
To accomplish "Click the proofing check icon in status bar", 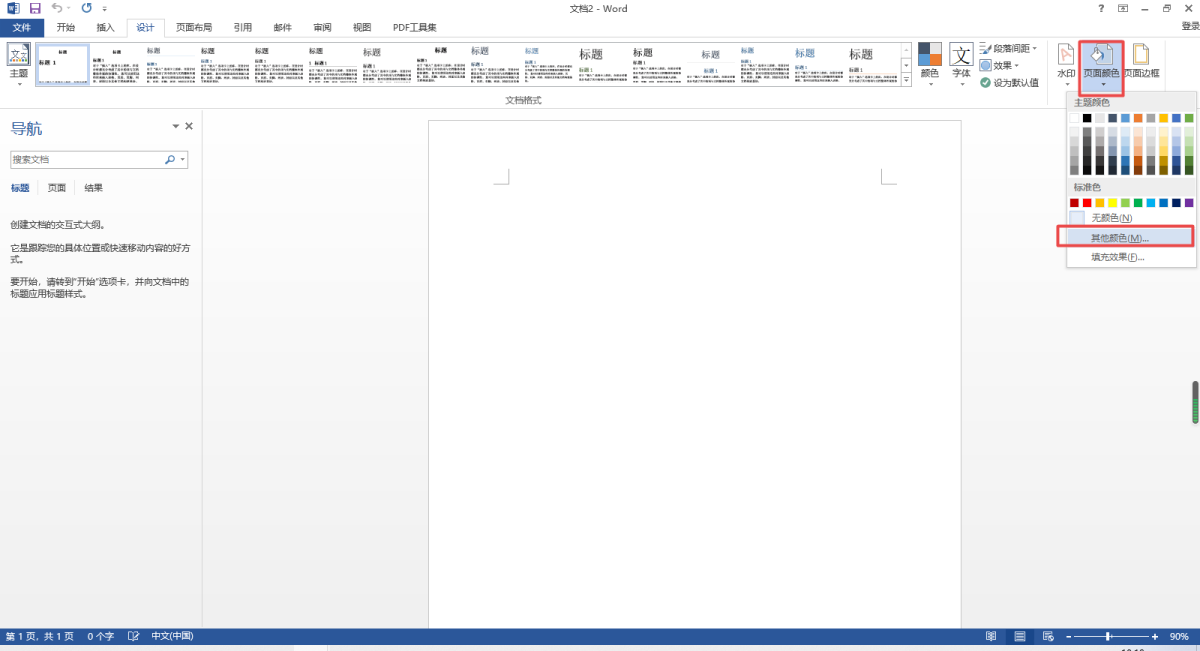I will tap(133, 636).
